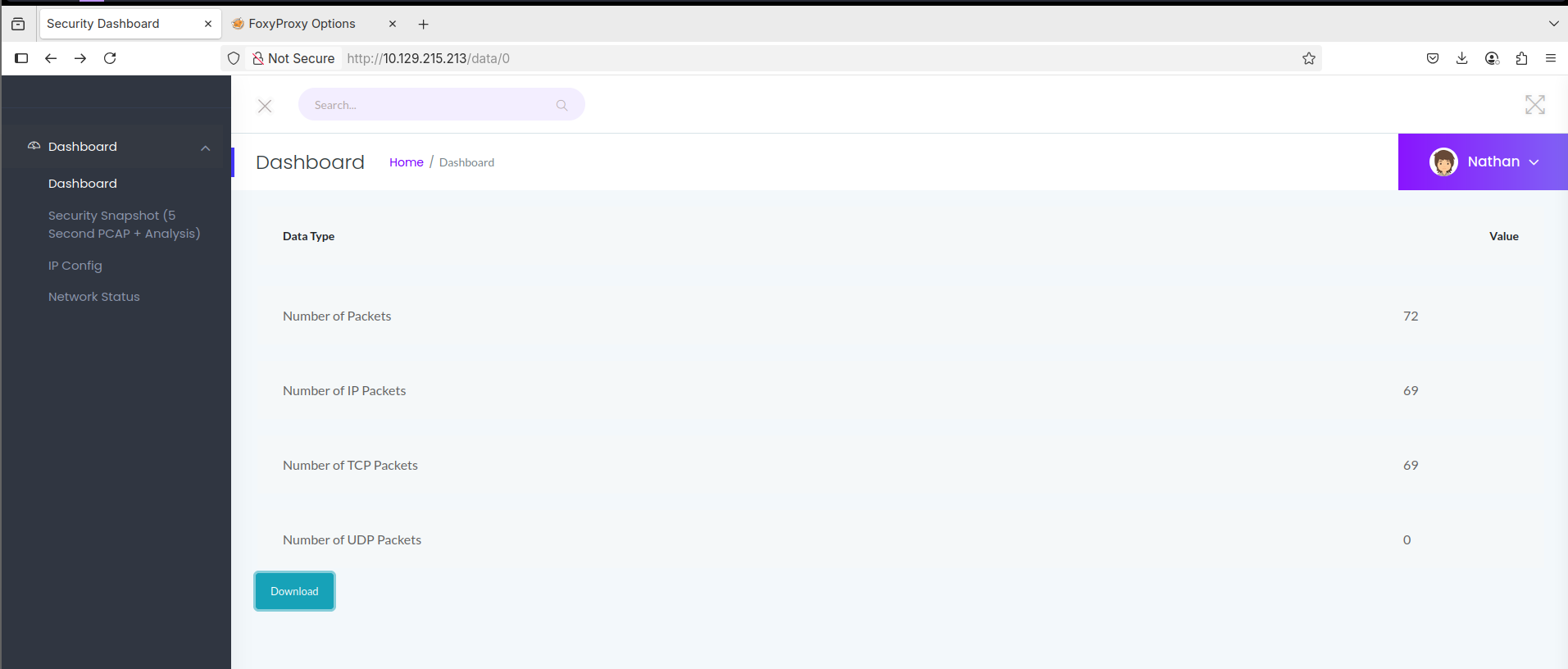Open the list all tabs dropdown
Viewport: 1568px width, 669px height.
[1553, 24]
